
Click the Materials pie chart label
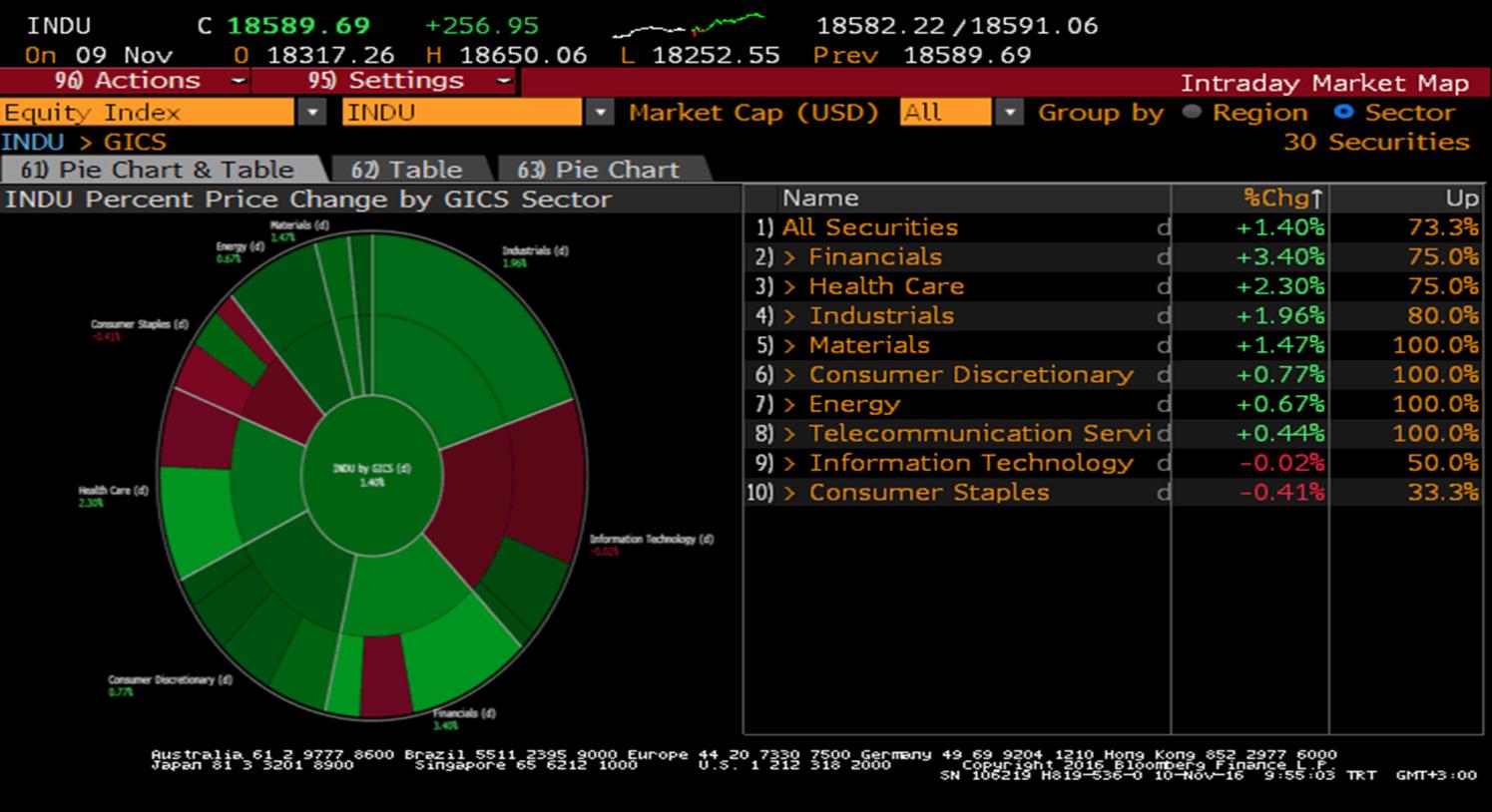pyautogui.click(x=298, y=230)
